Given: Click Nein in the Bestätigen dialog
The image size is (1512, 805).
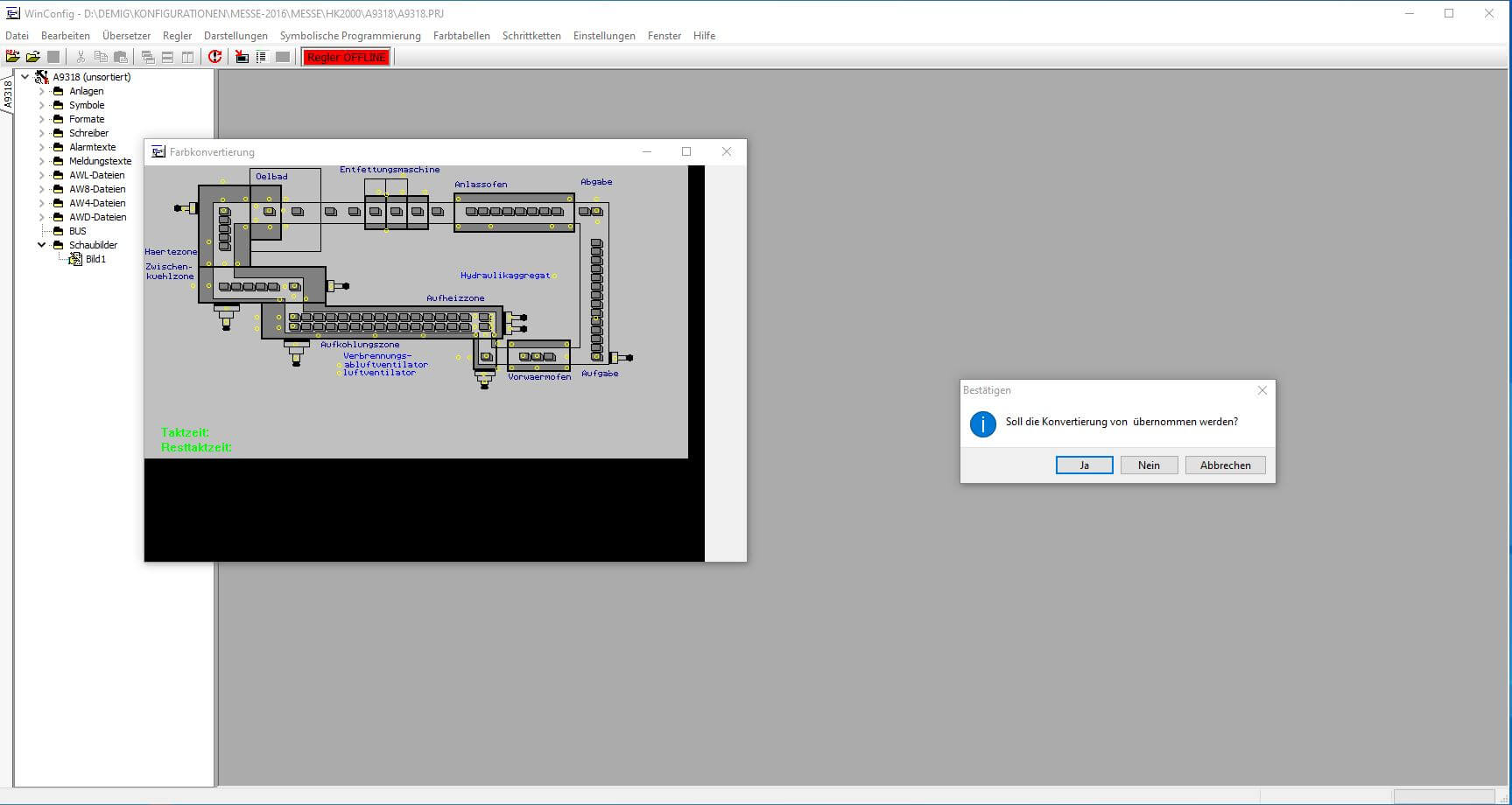Looking at the screenshot, I should 1149,465.
